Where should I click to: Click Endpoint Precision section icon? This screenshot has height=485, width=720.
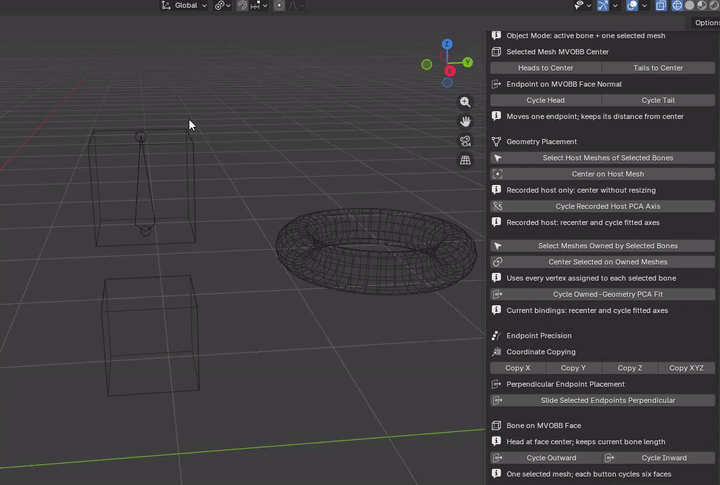click(496, 336)
